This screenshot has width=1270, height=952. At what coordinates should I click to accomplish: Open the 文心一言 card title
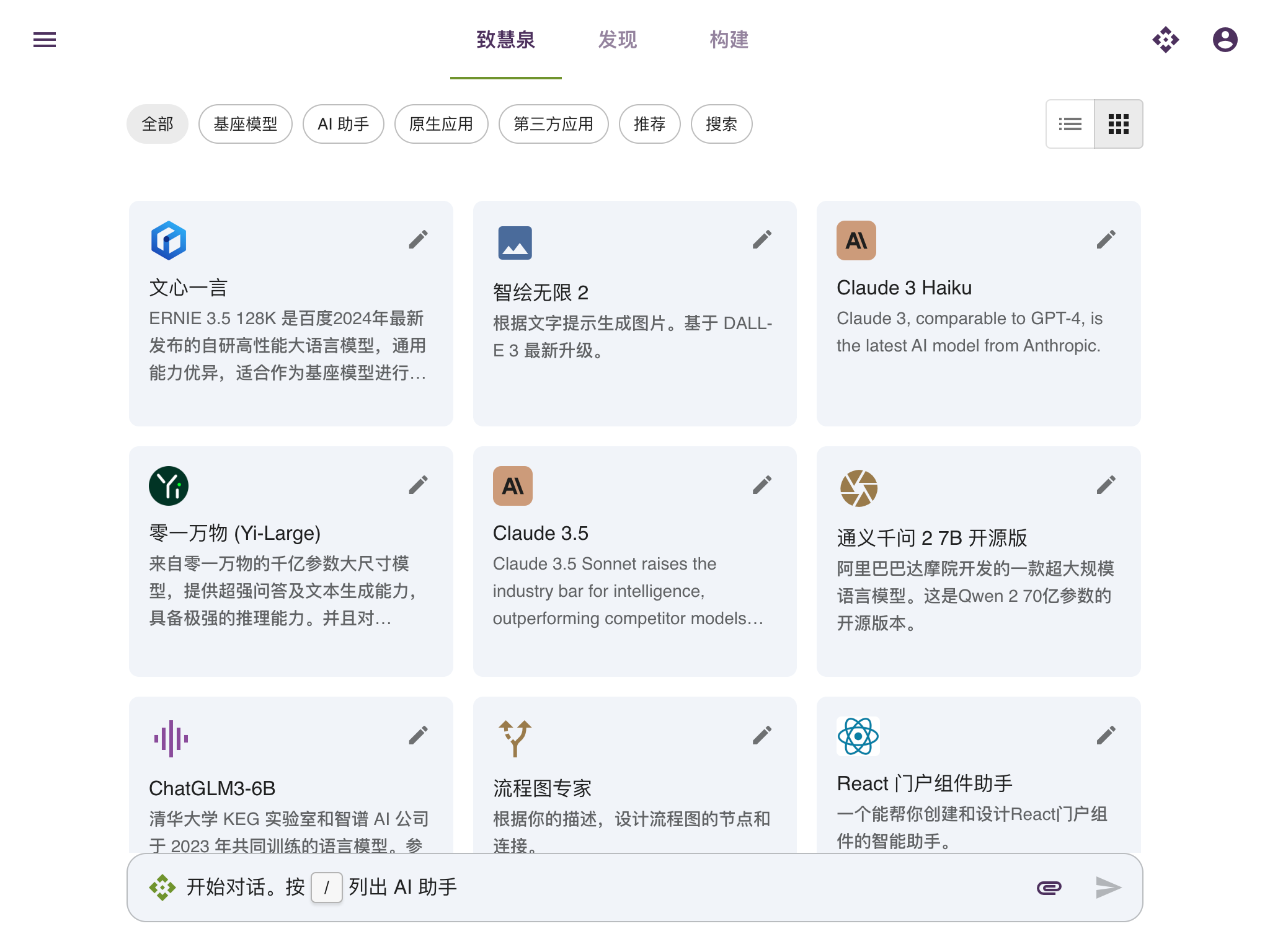click(189, 288)
